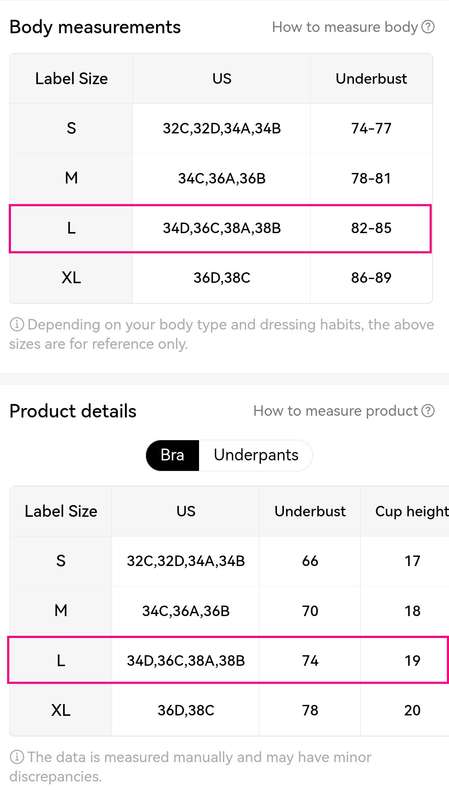Select the S row in Product details
The height and width of the screenshot is (800, 449).
click(x=230, y=561)
